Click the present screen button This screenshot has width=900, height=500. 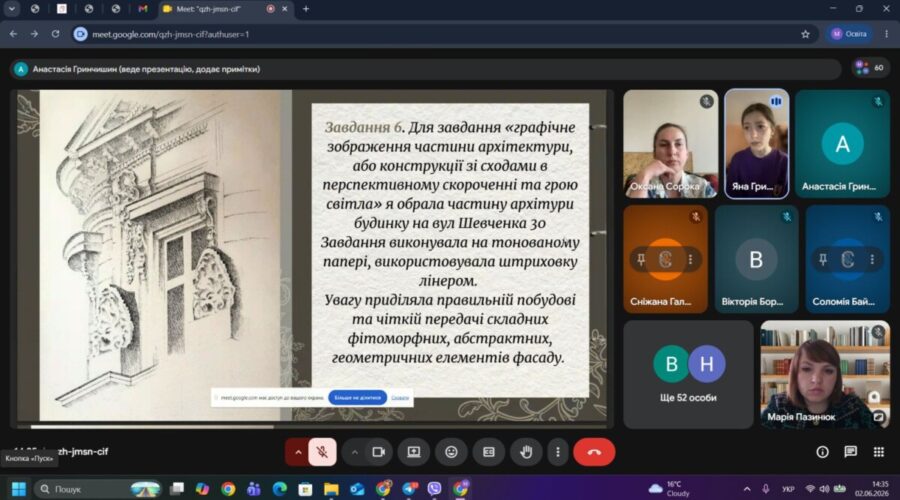(x=414, y=452)
